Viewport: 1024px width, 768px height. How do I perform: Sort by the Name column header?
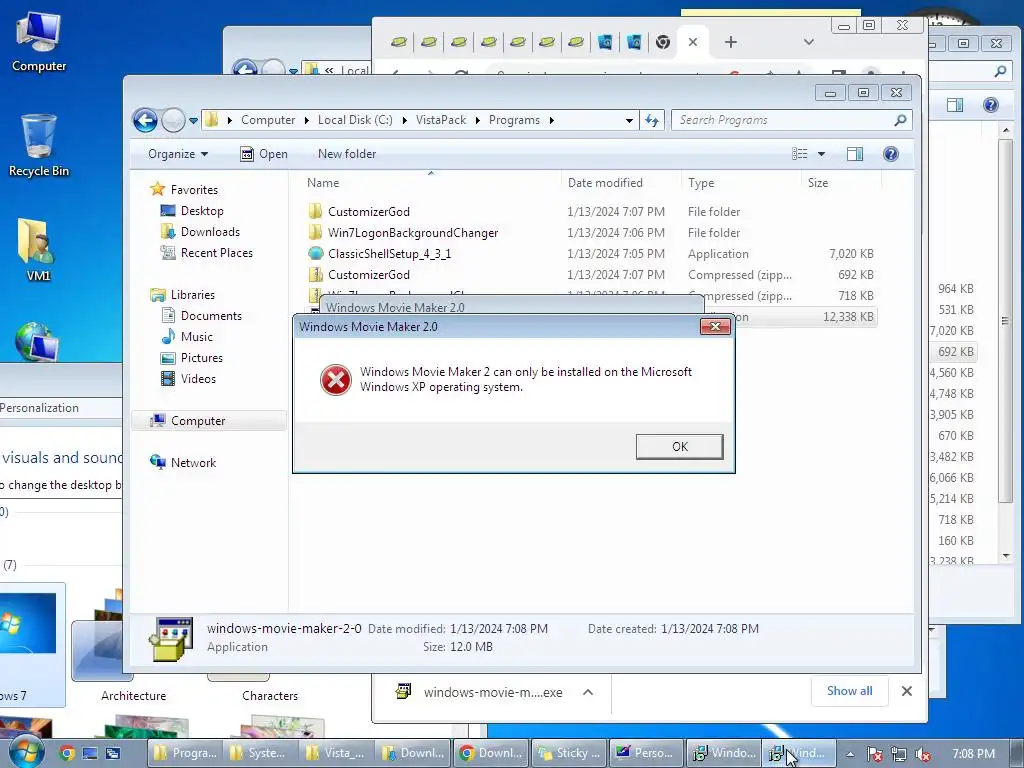pyautogui.click(x=431, y=183)
